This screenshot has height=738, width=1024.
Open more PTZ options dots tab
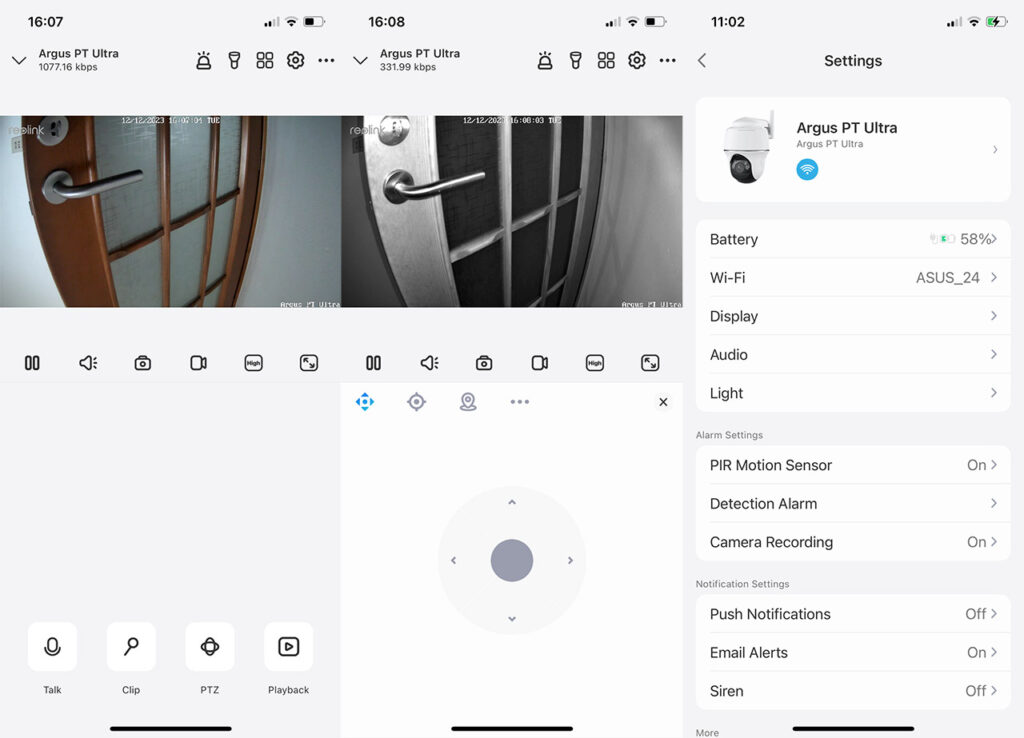520,402
